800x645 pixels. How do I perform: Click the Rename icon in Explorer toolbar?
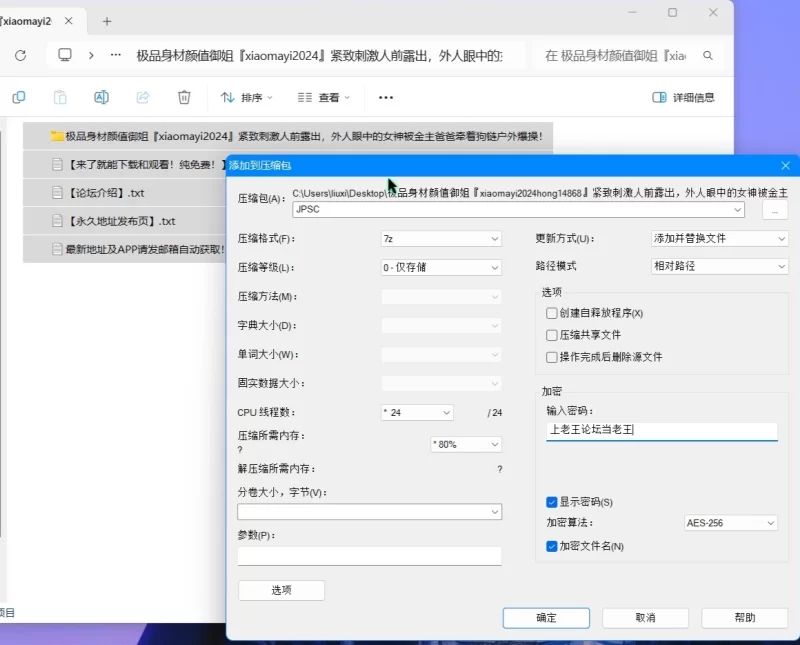click(102, 97)
